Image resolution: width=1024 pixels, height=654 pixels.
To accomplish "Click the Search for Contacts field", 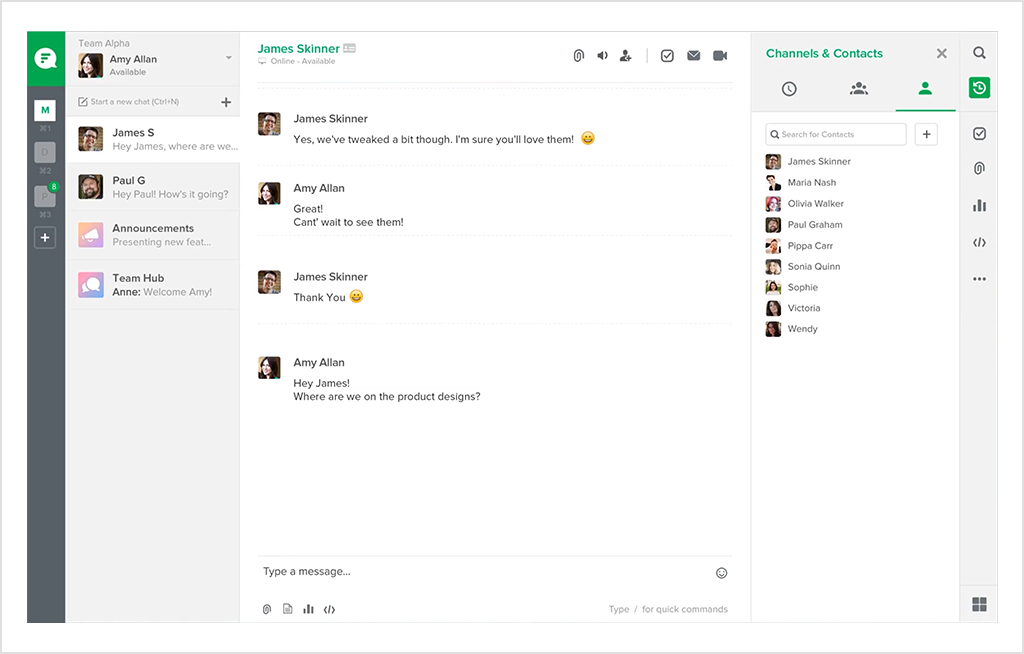I will click(x=835, y=133).
